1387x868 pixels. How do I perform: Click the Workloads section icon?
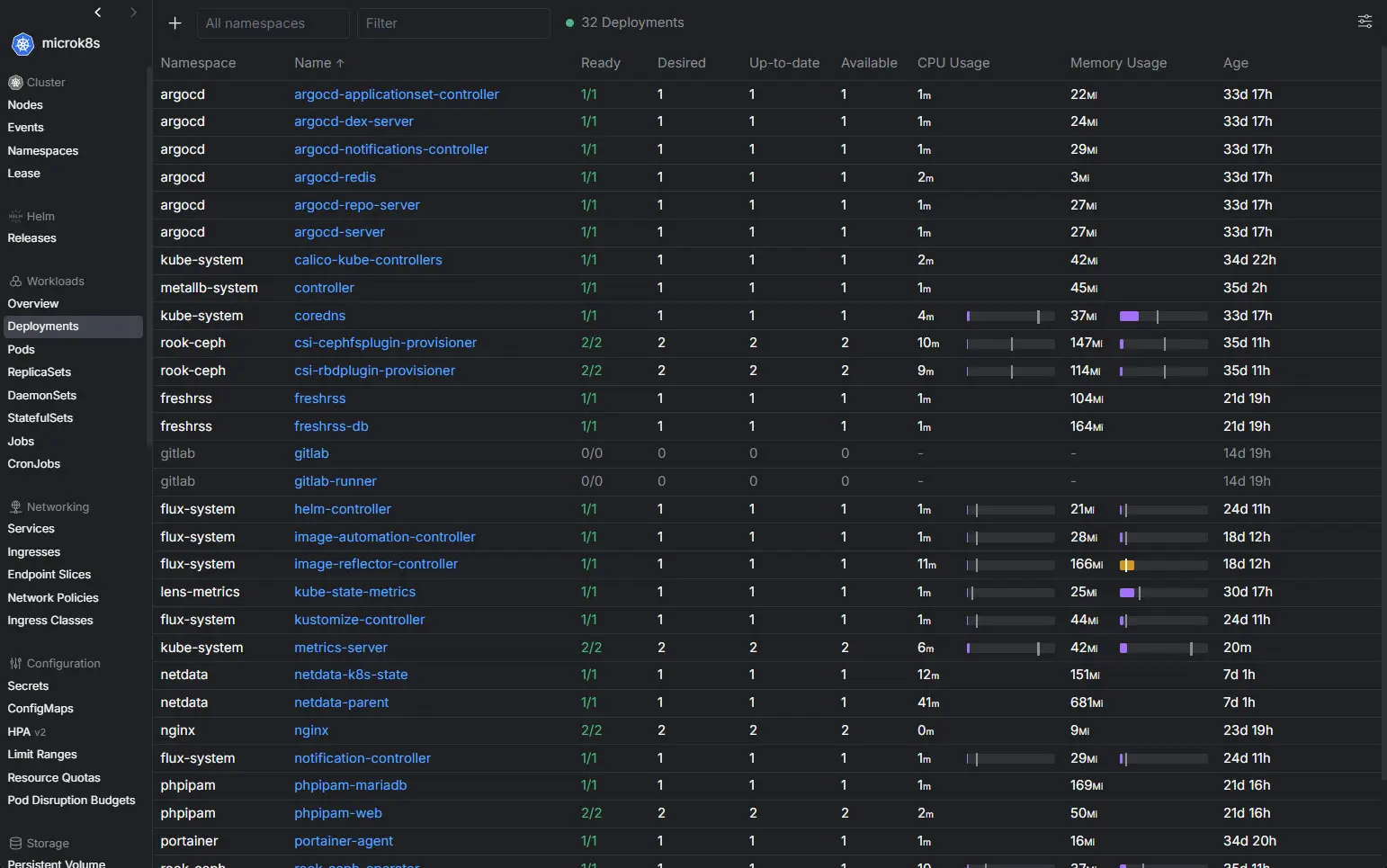tap(15, 282)
